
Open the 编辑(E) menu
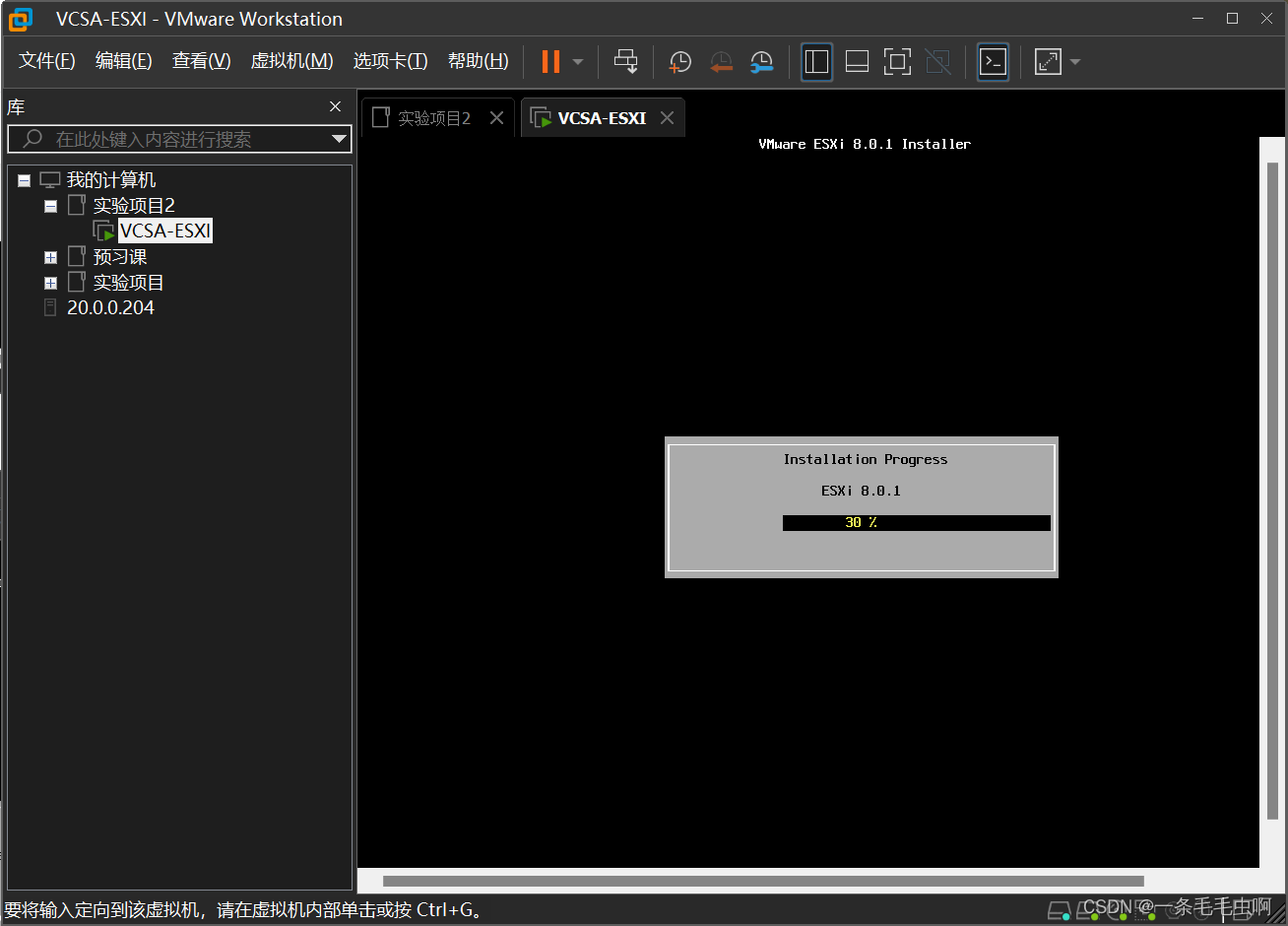click(x=123, y=61)
